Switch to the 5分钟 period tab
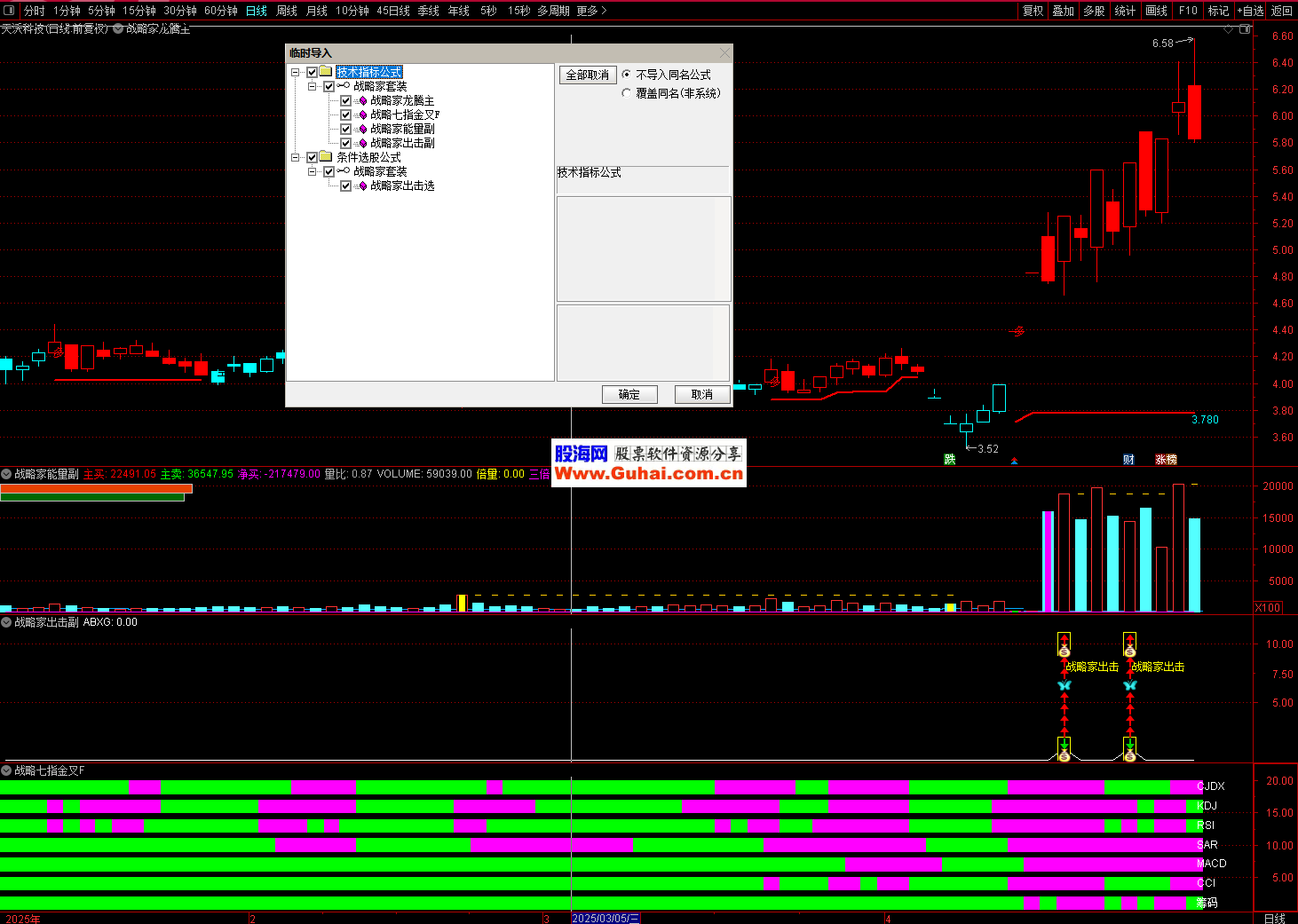1298x924 pixels. 101,11
